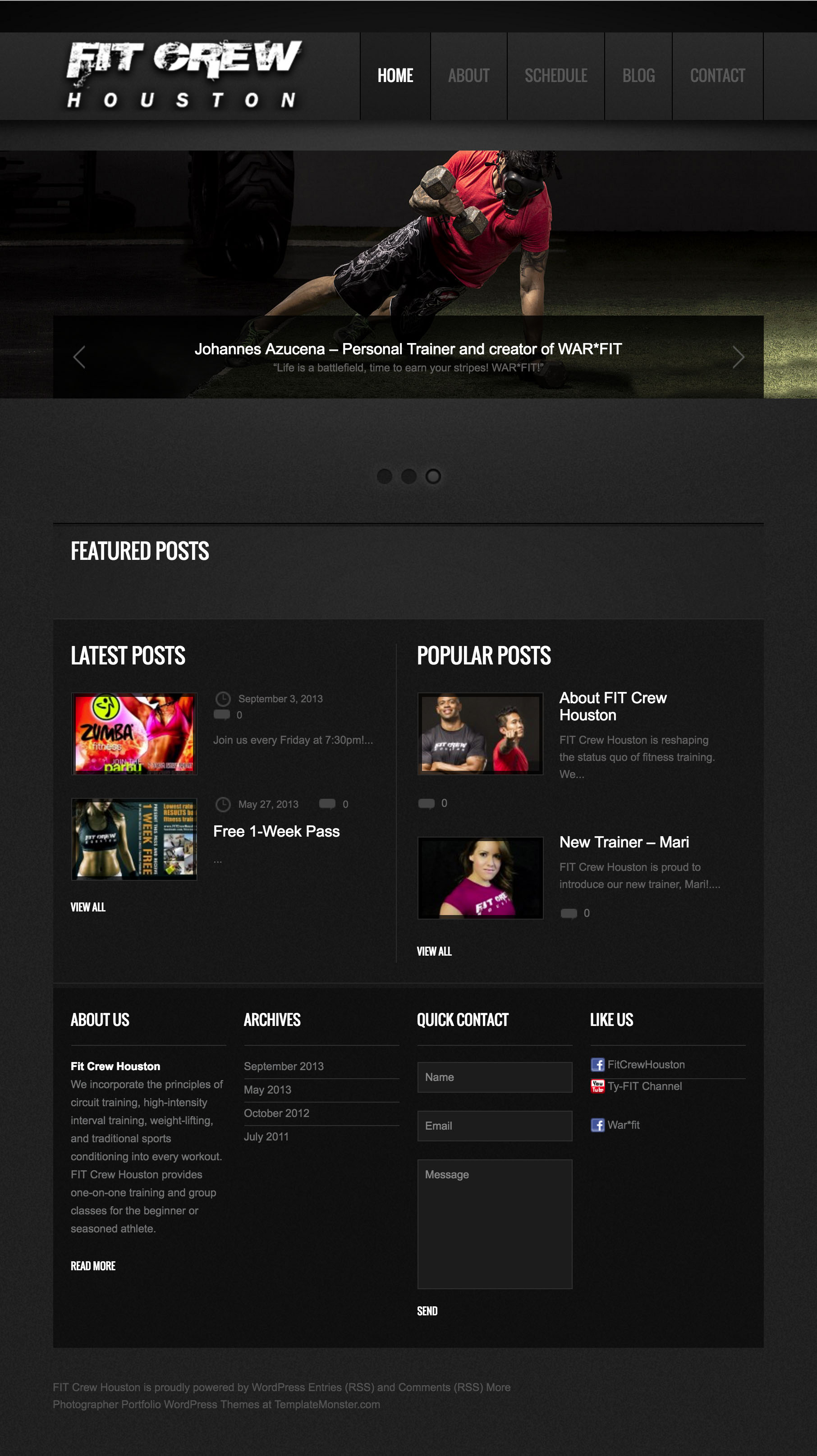Click Join us every Friday excerpt text
This screenshot has height=1456, width=817.
(x=293, y=740)
